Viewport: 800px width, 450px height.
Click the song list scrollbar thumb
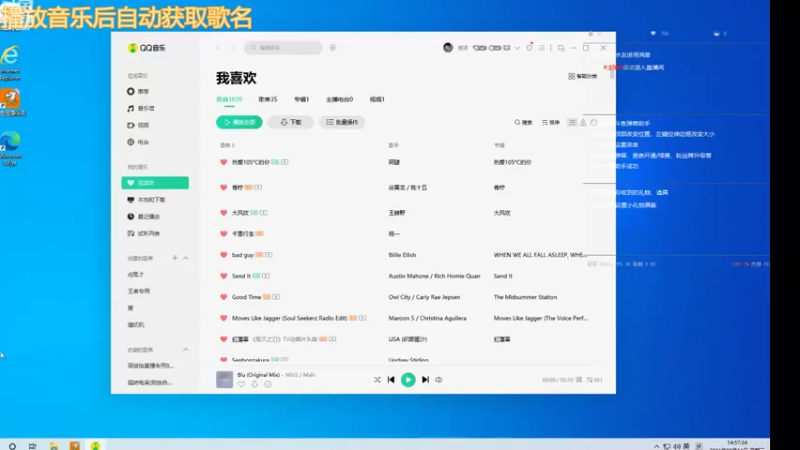pyautogui.click(x=611, y=73)
